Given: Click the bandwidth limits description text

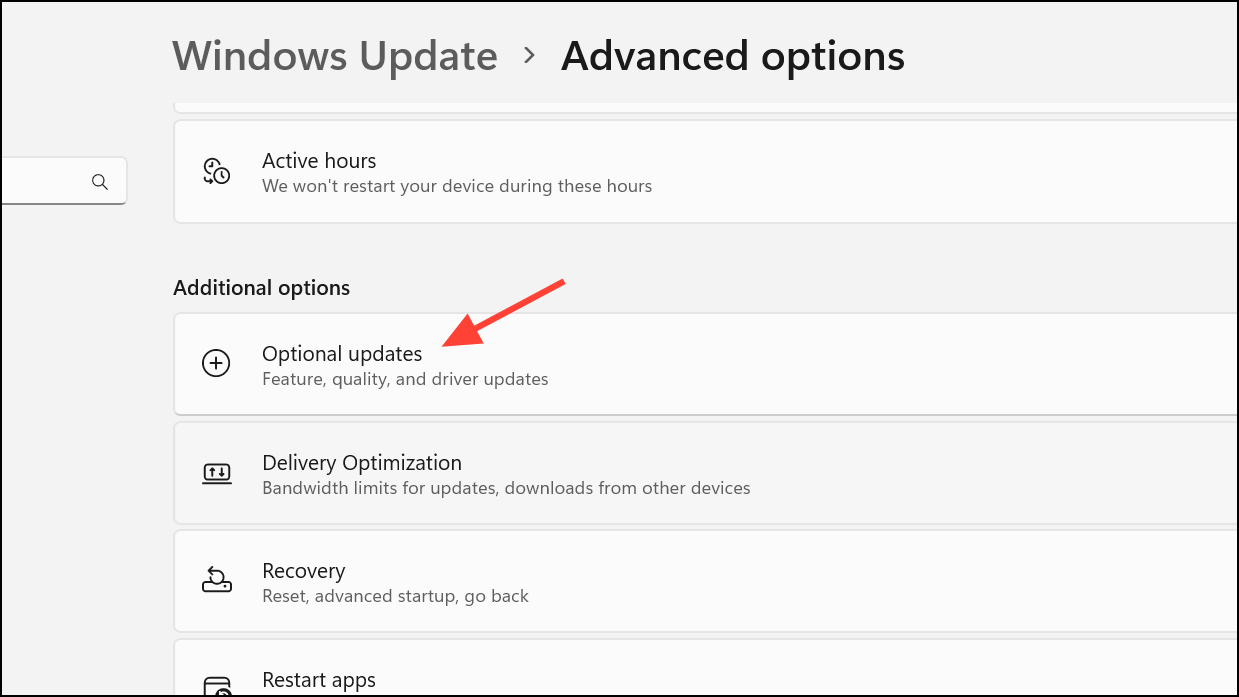Looking at the screenshot, I should [506, 488].
